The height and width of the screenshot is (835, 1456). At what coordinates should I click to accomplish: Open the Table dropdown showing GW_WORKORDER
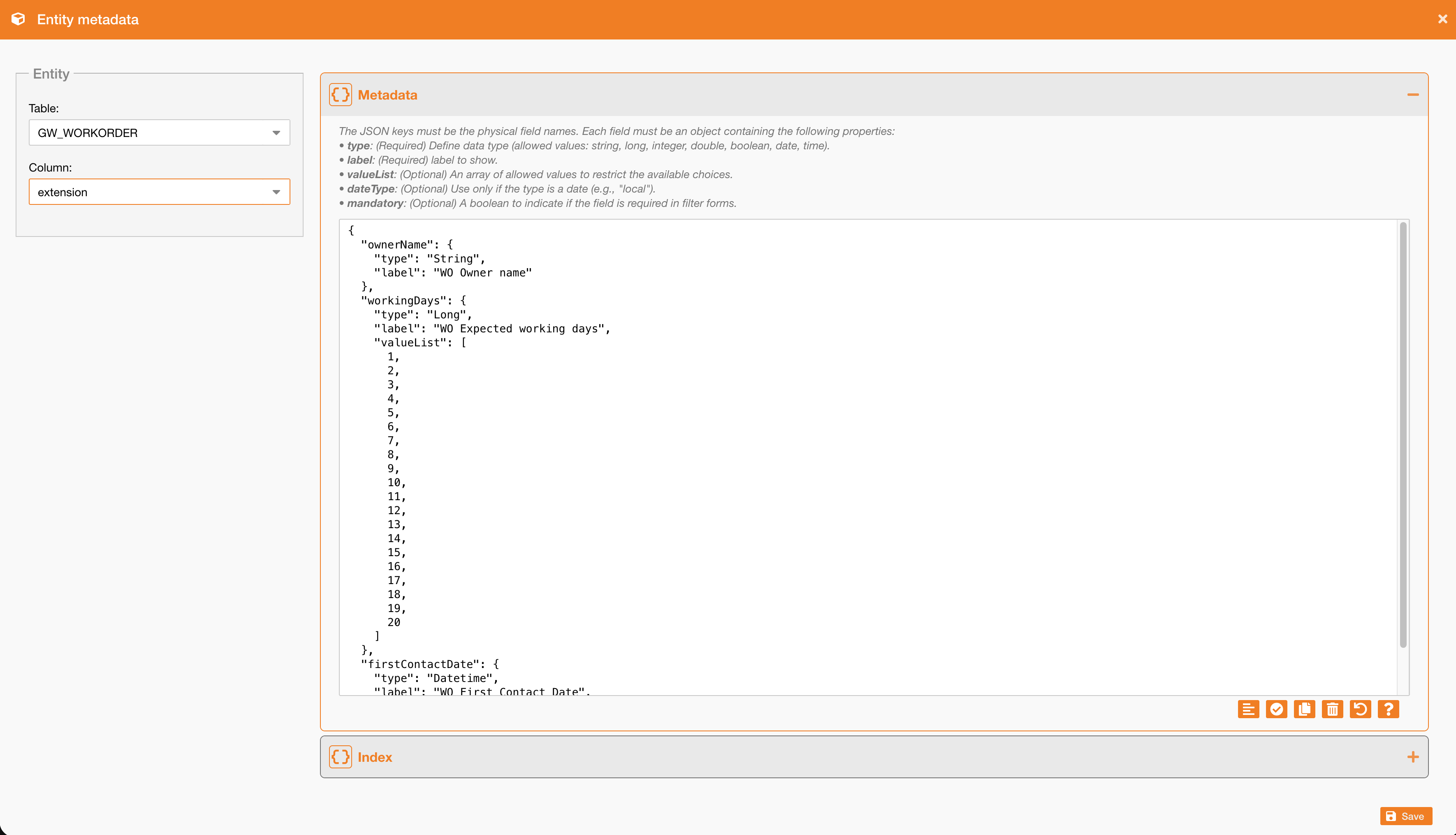(x=160, y=132)
